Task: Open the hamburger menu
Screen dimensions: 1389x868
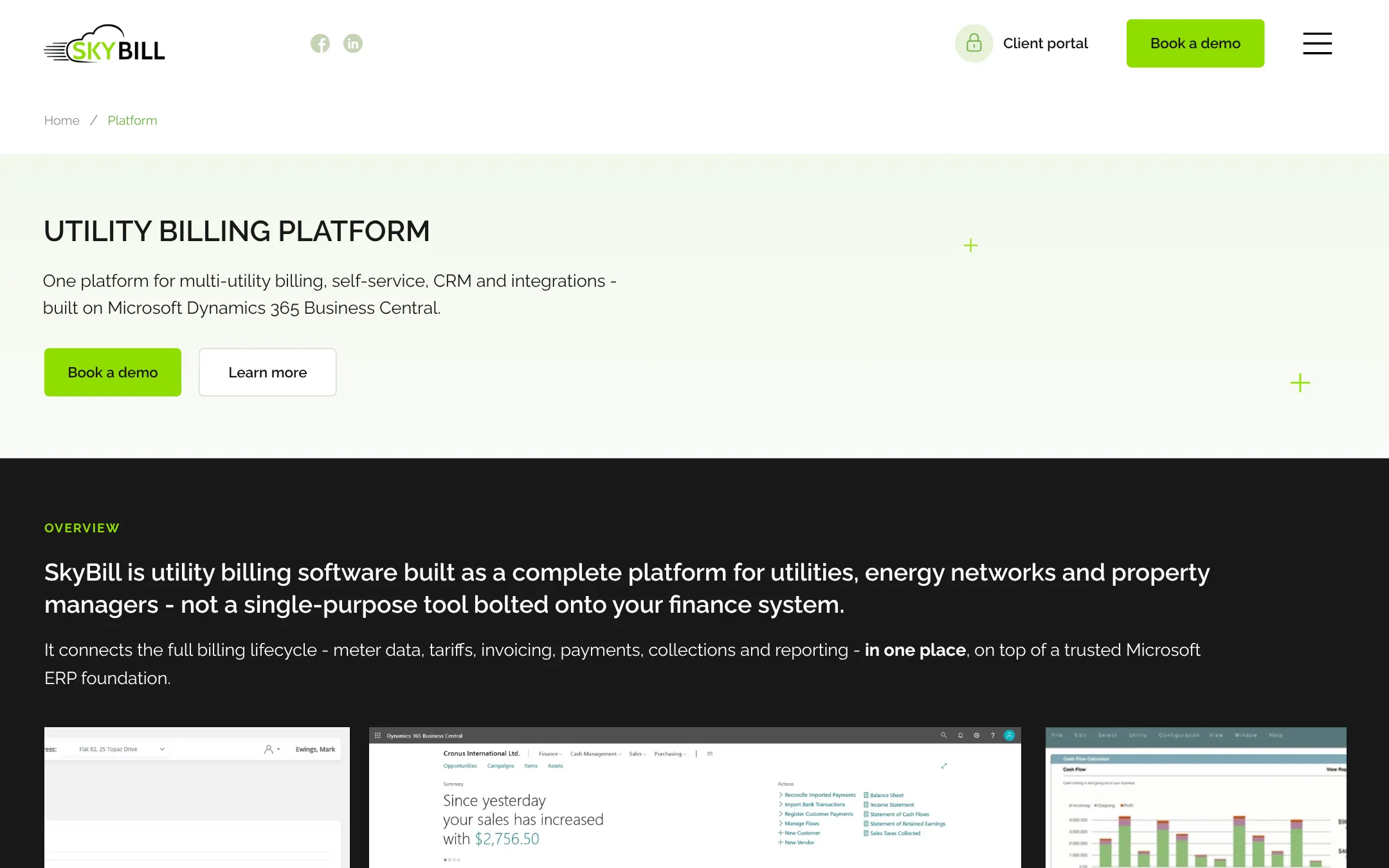Action: coord(1317,43)
